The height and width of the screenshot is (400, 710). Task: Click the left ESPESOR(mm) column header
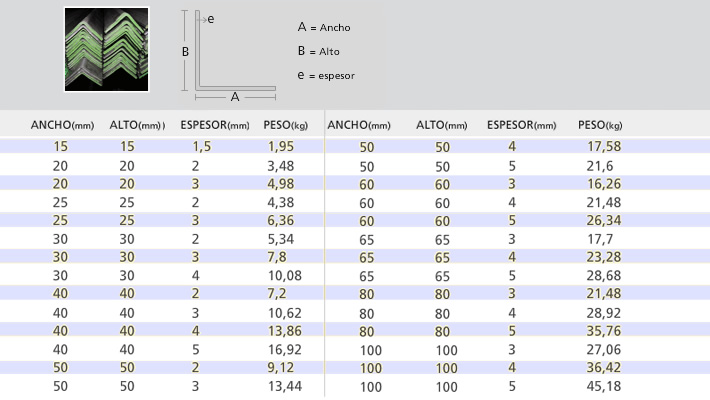point(215,125)
